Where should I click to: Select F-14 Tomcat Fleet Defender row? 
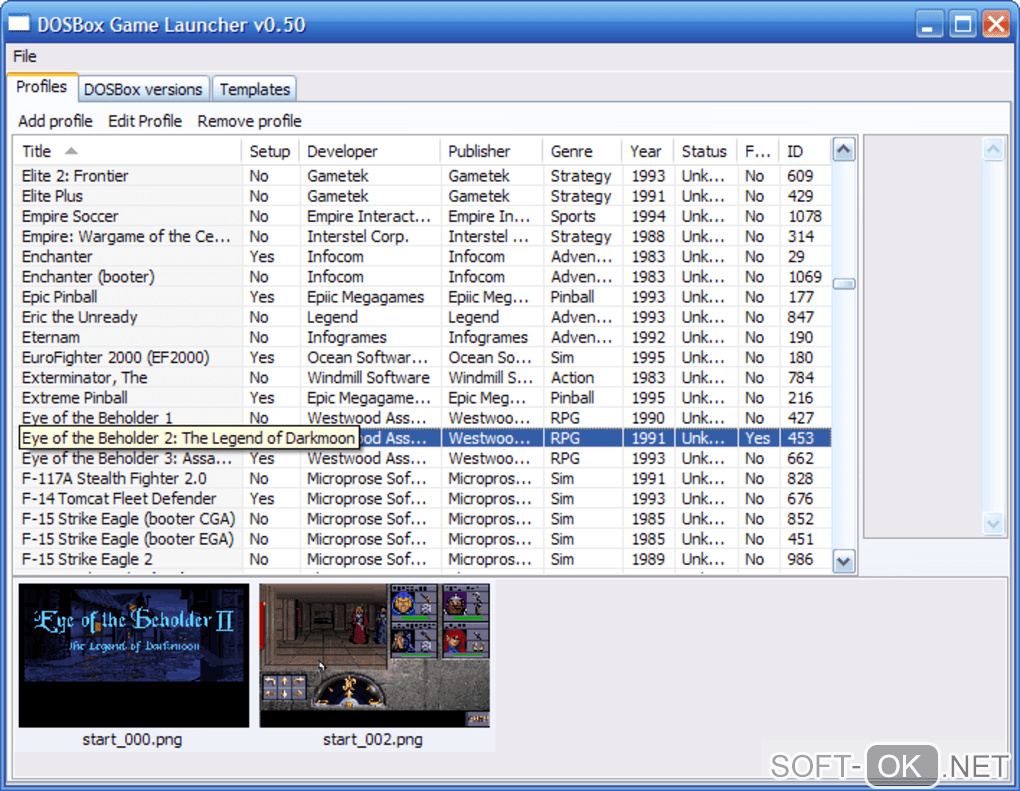(x=423, y=498)
